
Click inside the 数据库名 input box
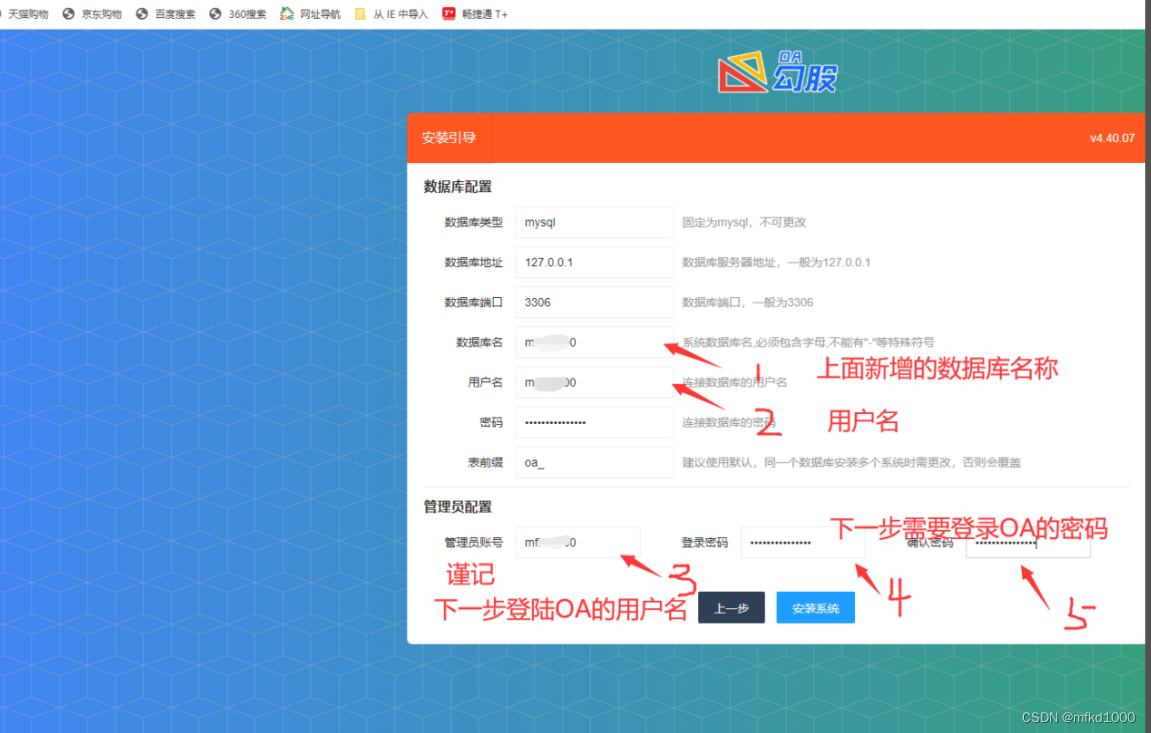(594, 342)
